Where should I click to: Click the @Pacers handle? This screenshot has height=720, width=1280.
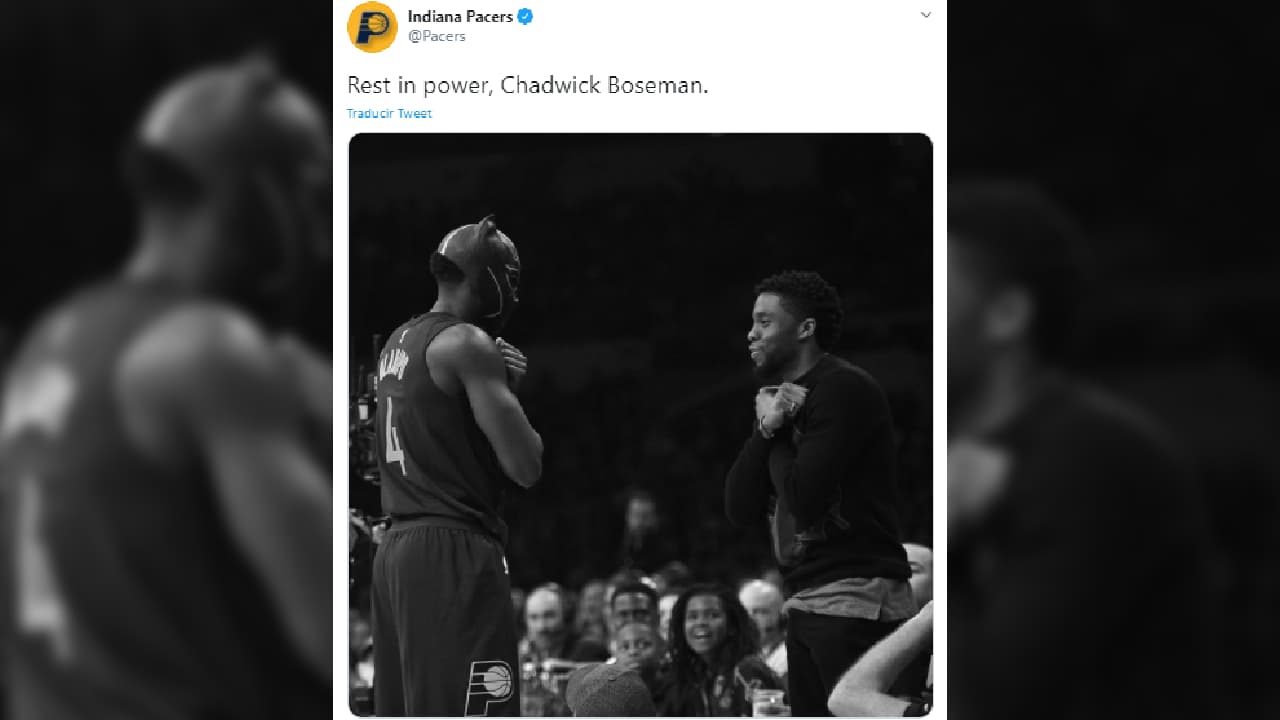[437, 36]
